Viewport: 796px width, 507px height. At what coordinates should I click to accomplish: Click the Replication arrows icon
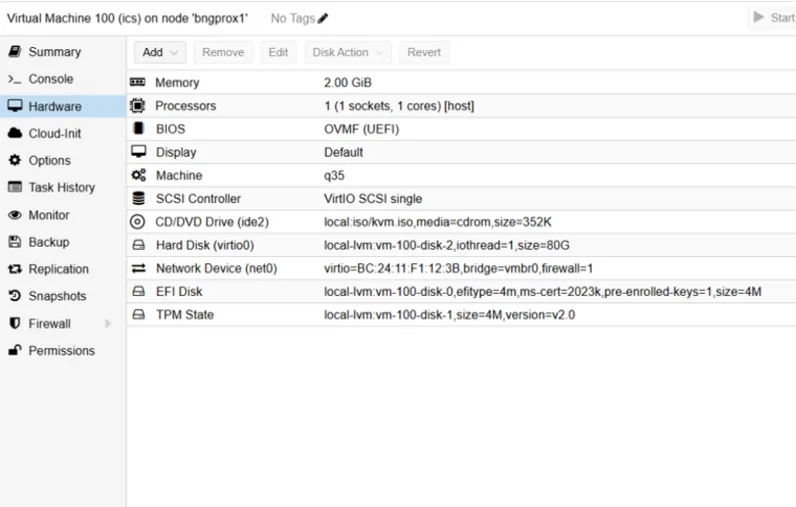[x=15, y=269]
